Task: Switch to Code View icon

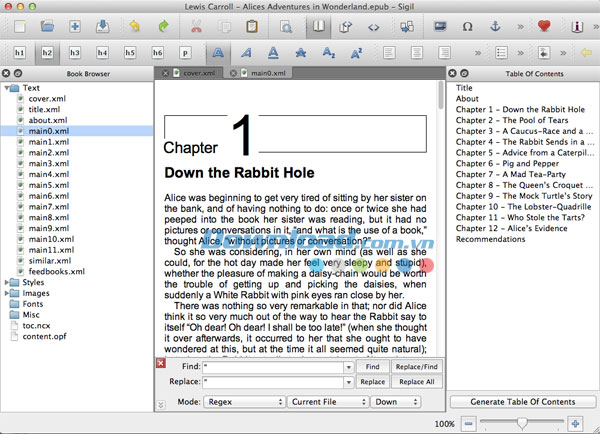Action: 373,25
